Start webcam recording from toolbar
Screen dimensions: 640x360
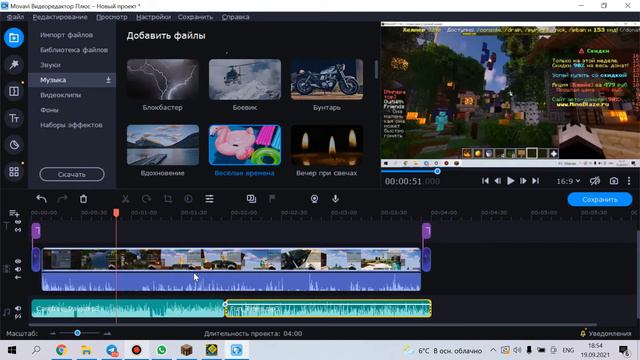coord(314,199)
